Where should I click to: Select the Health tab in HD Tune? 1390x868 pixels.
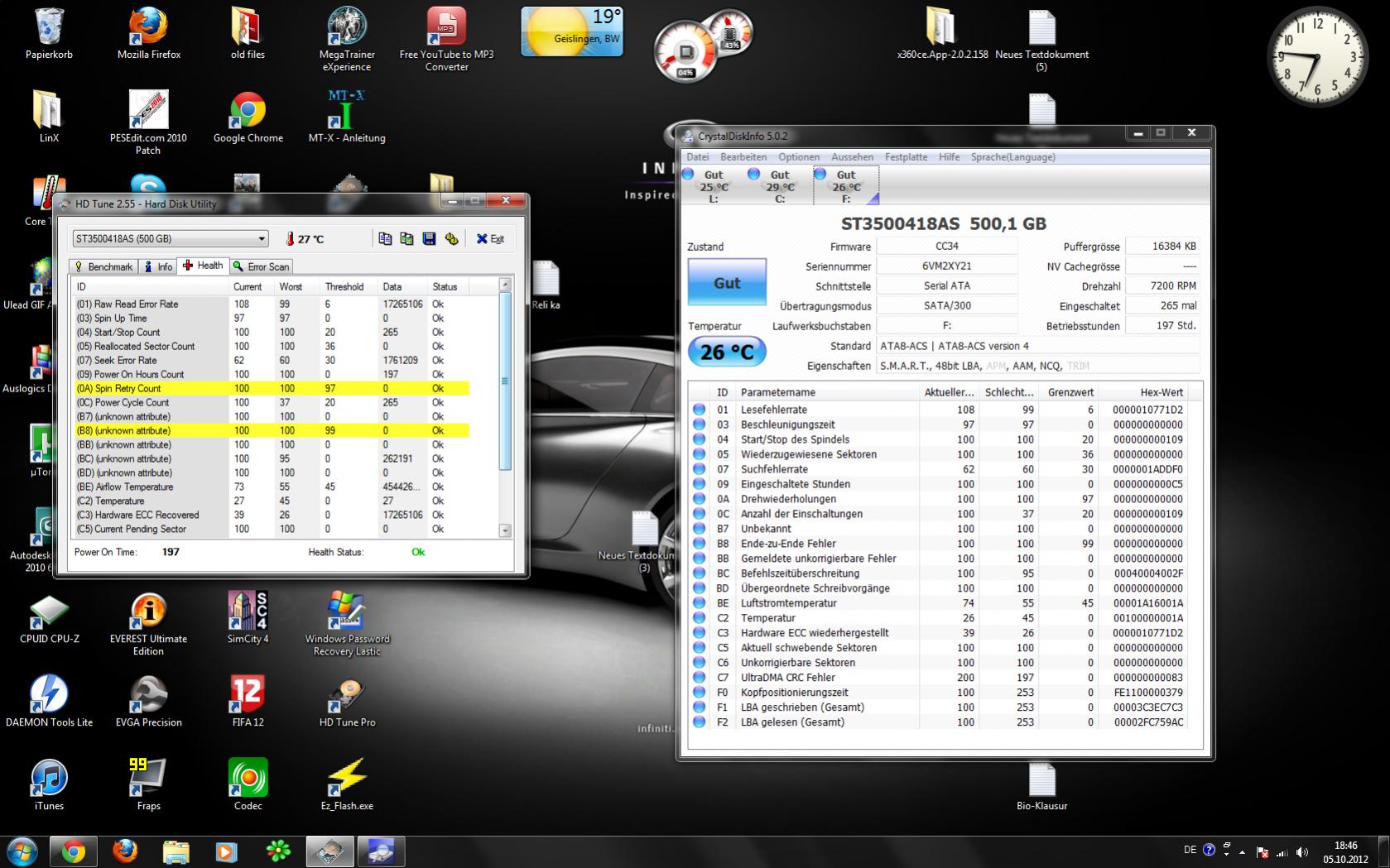point(203,266)
